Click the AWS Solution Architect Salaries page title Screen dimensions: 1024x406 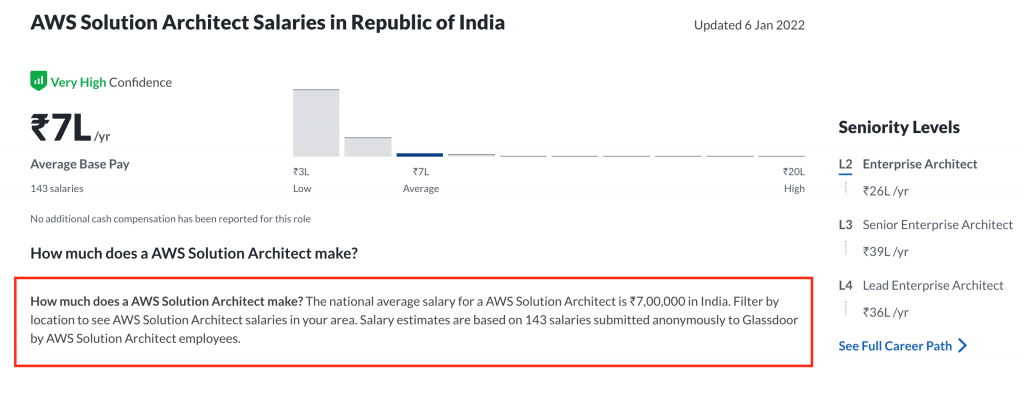(x=268, y=23)
